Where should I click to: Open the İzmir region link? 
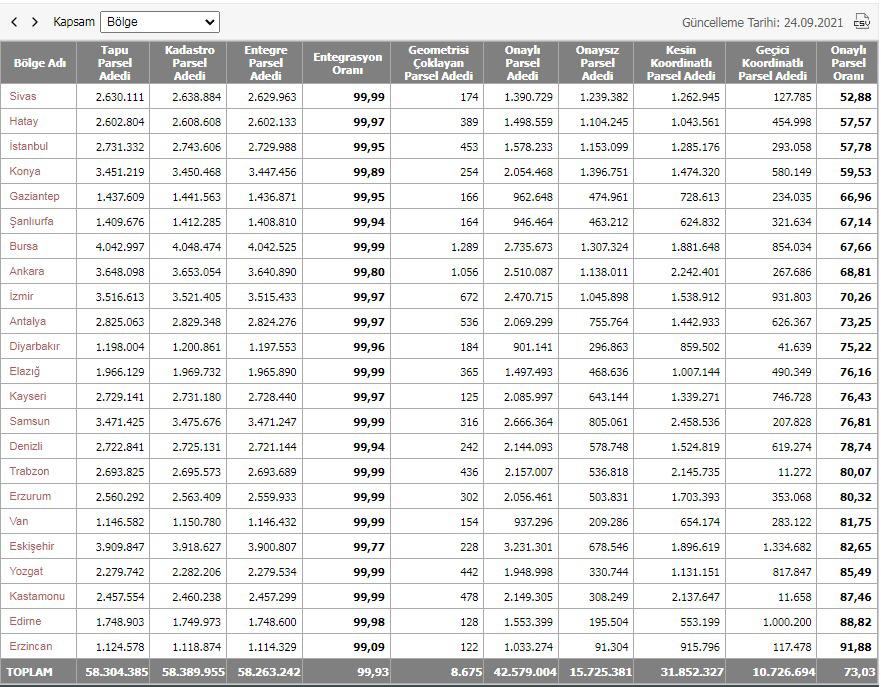click(x=21, y=296)
